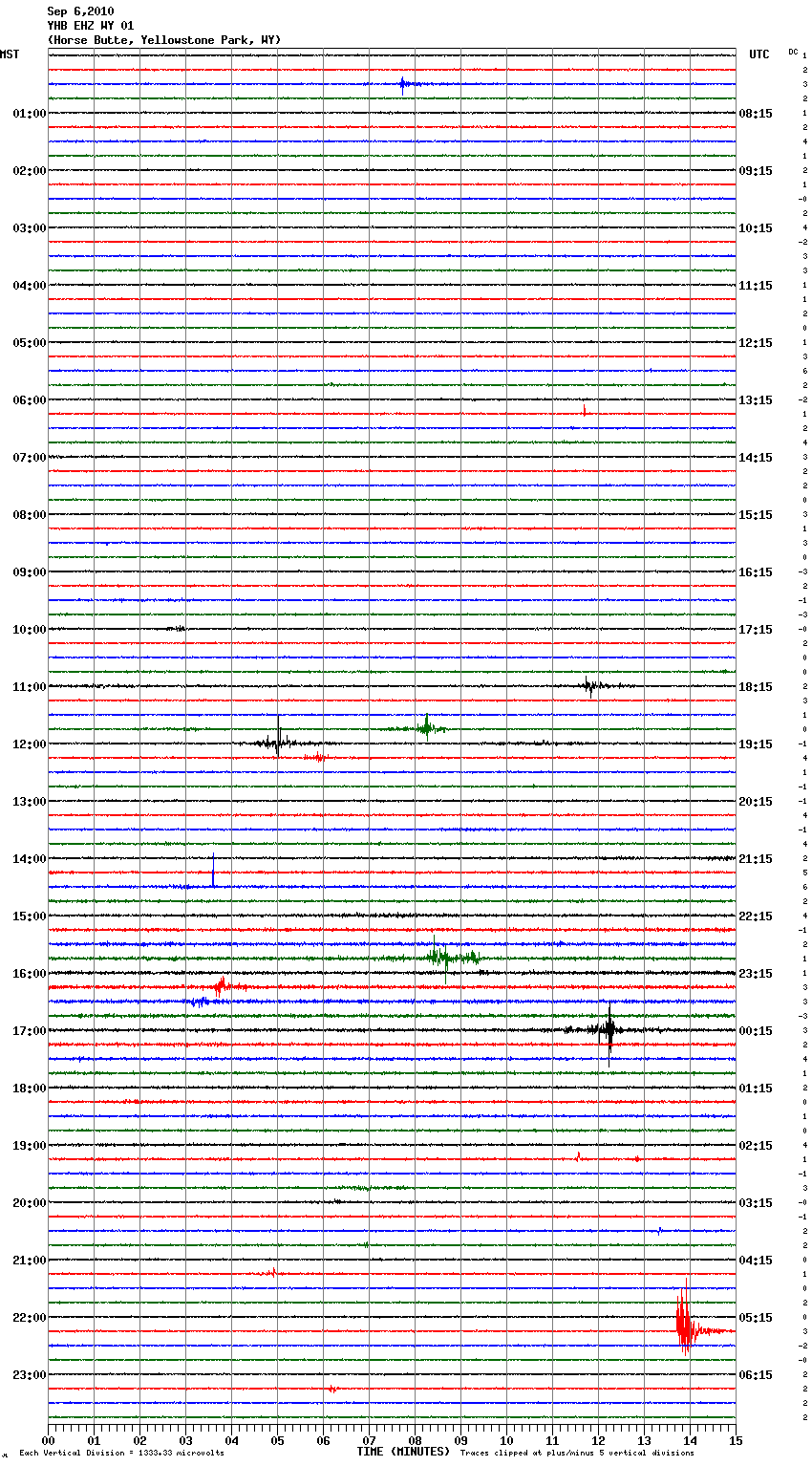Click the DC column header
This screenshot has height=1466, width=812.
[x=793, y=52]
